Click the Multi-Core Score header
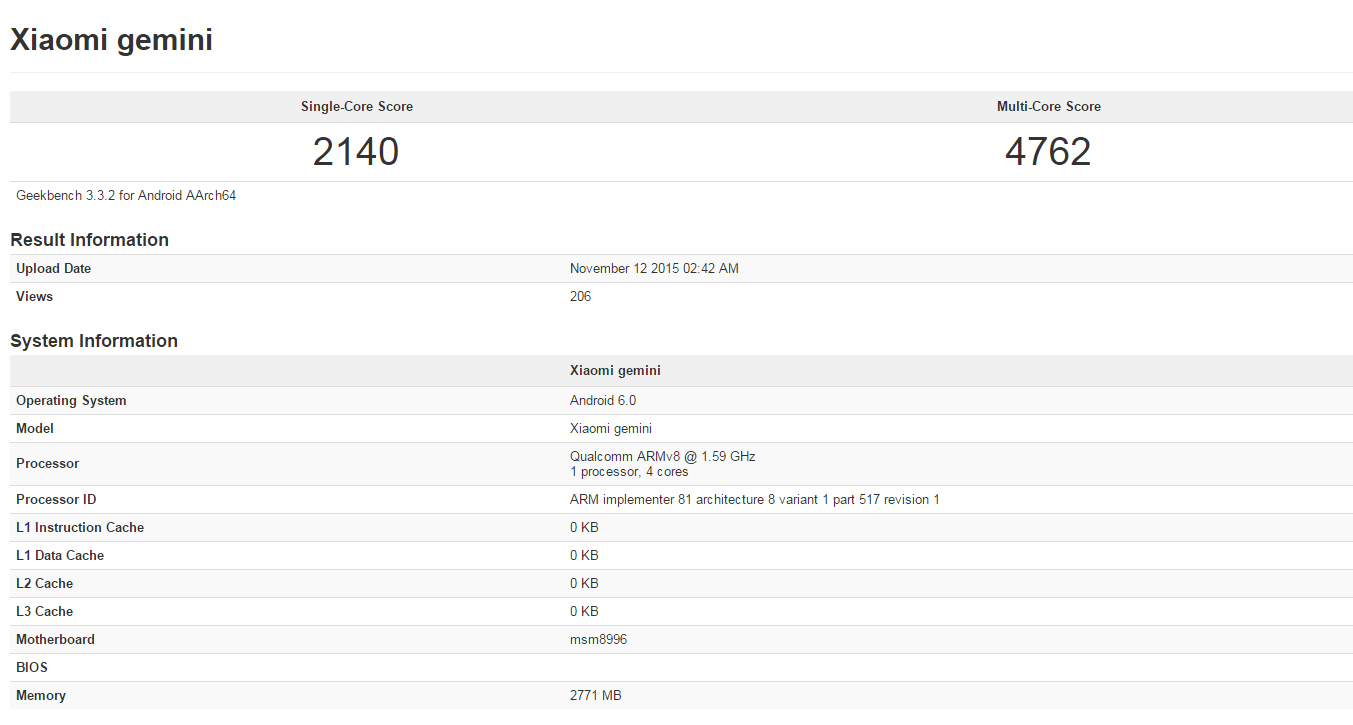This screenshot has height=725, width=1353. point(1048,107)
